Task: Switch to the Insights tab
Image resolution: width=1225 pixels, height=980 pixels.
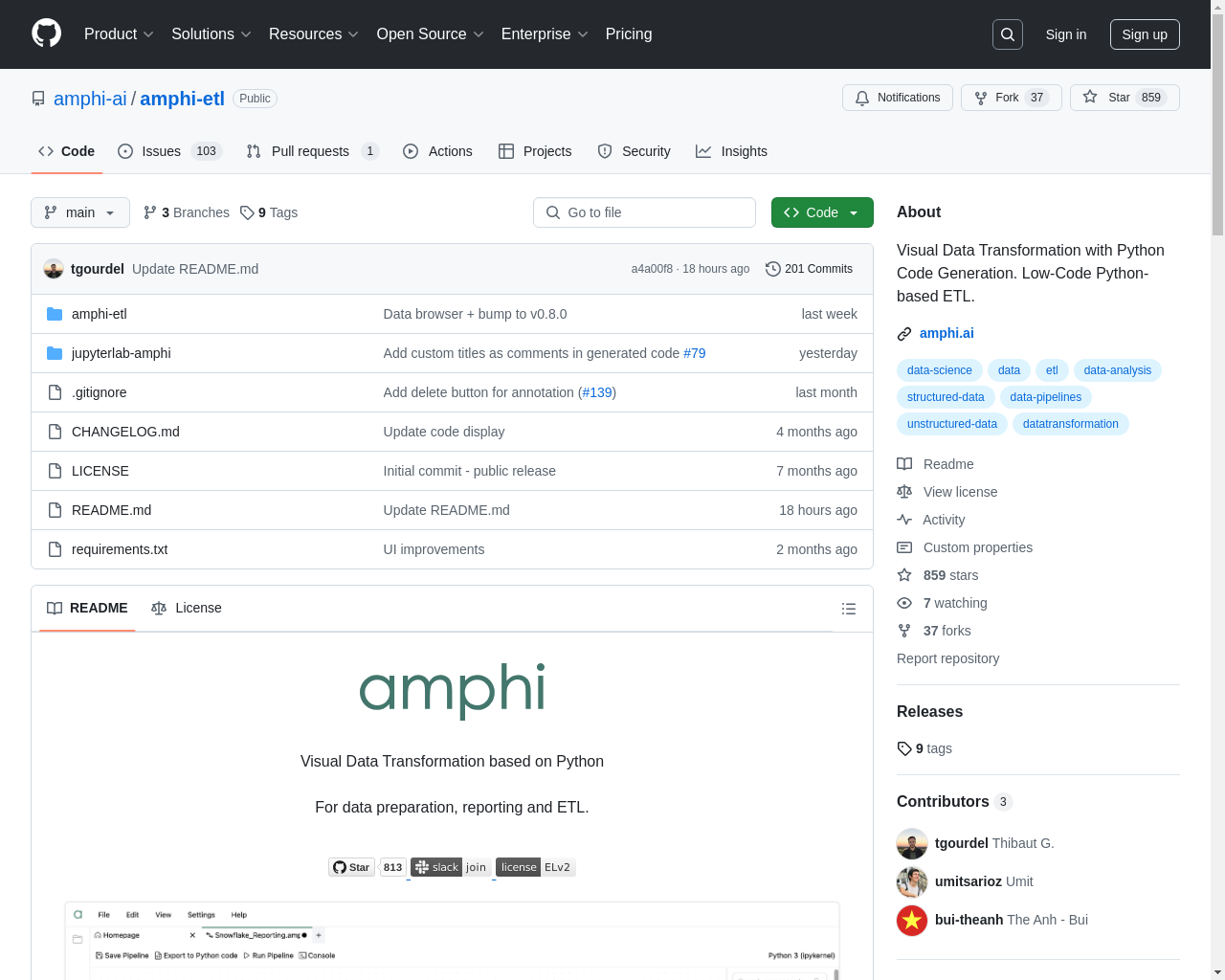Action: coord(731,151)
